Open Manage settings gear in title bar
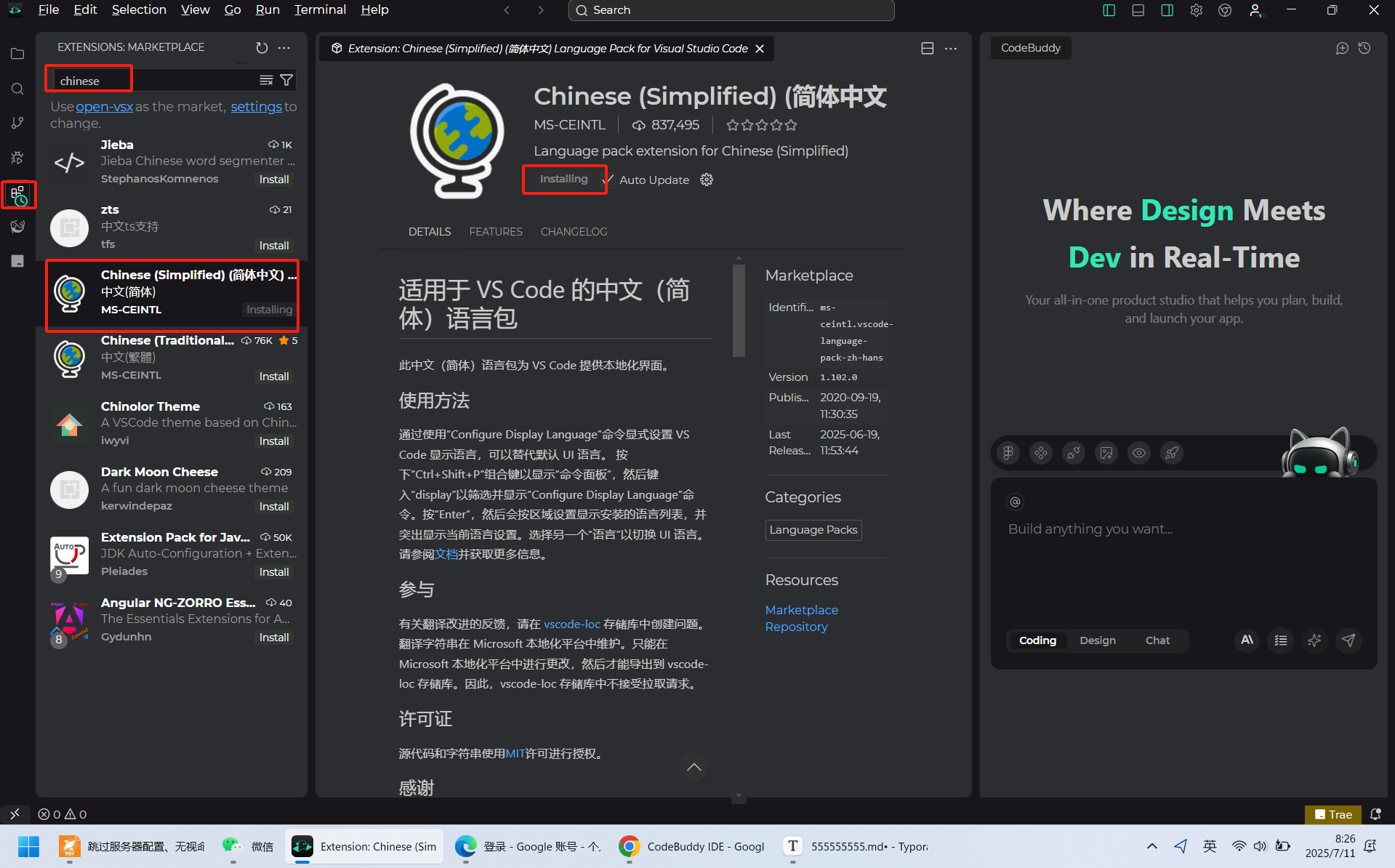This screenshot has height=868, width=1395. (1196, 10)
